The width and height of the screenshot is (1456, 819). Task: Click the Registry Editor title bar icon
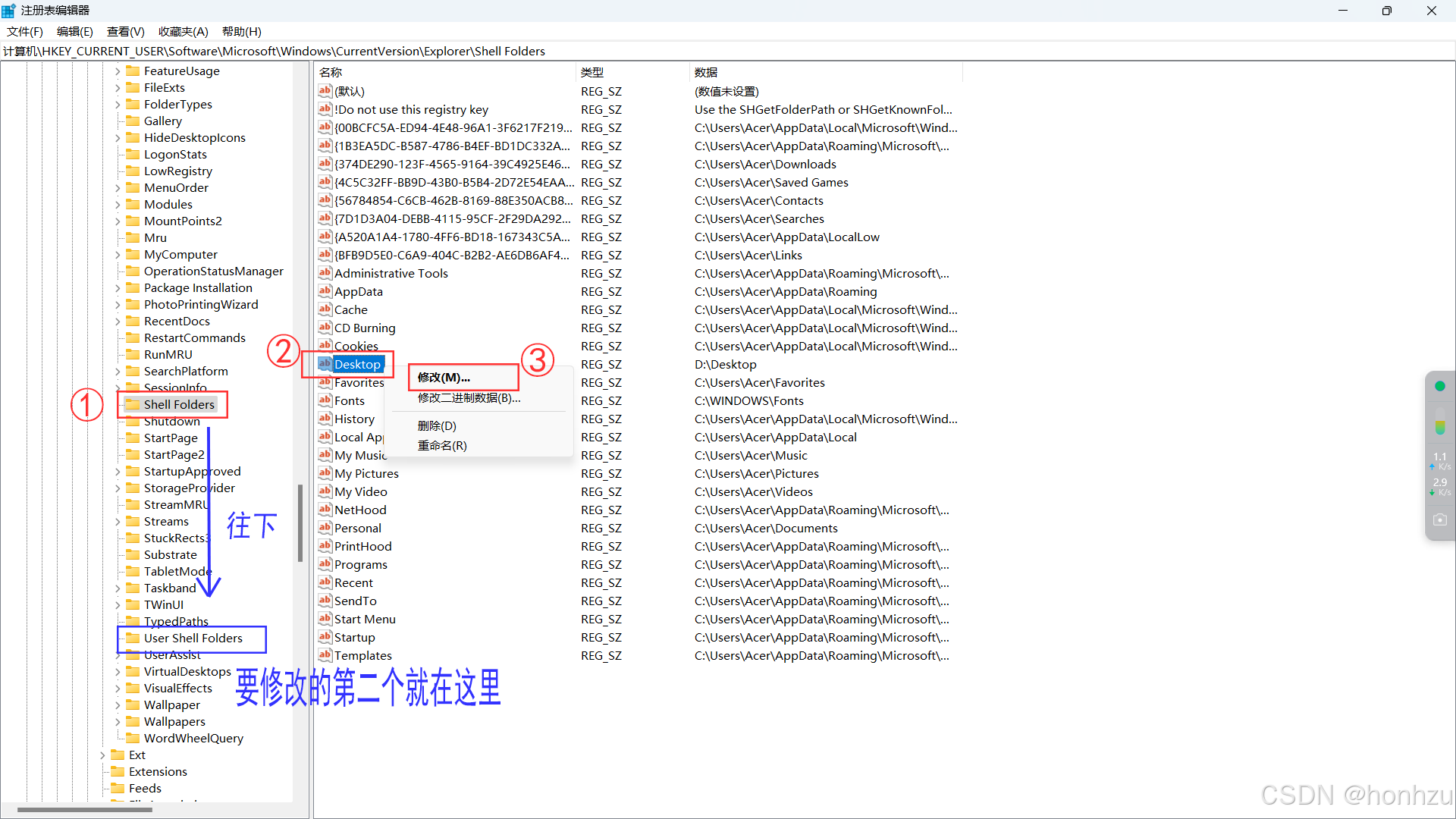(x=9, y=11)
